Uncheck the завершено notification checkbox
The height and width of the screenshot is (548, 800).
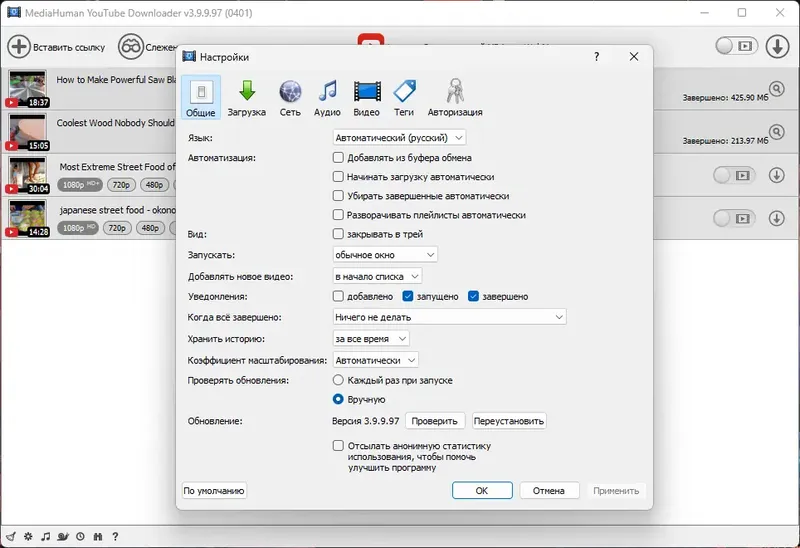(x=473, y=296)
